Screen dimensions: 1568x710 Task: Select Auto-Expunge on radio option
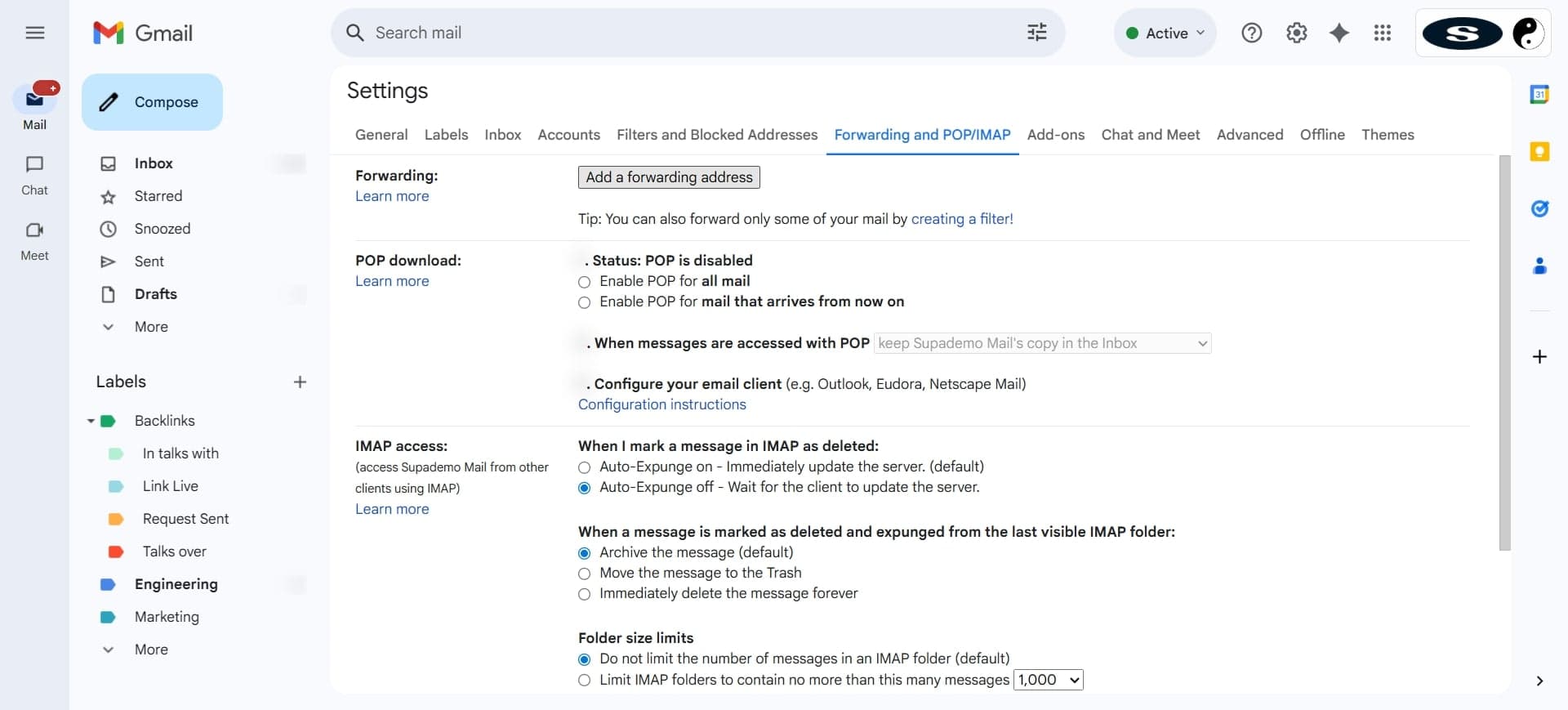(584, 467)
